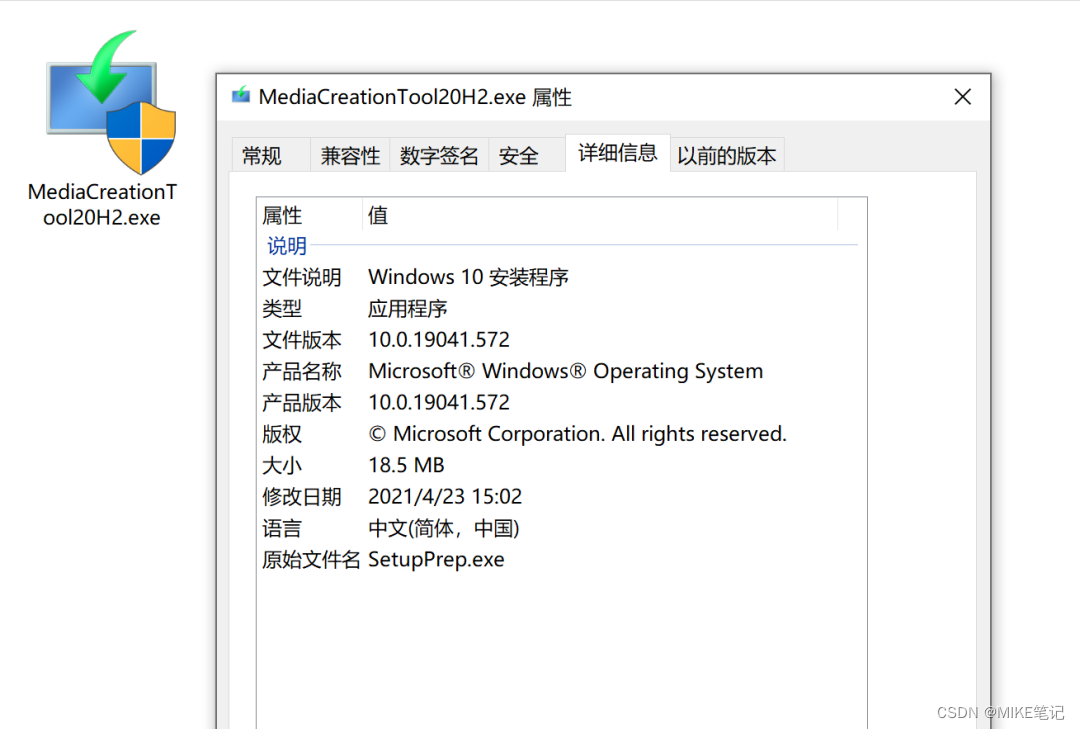Click the size value 18.5 MB

406,465
